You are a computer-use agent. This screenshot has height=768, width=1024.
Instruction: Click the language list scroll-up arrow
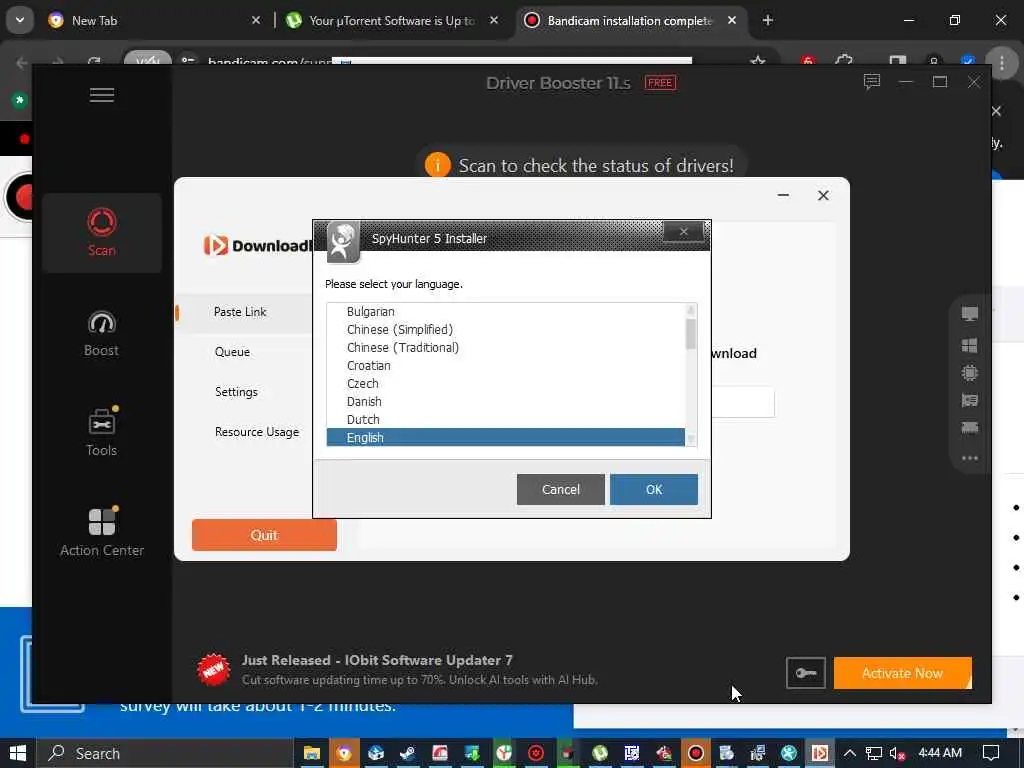coord(691,310)
